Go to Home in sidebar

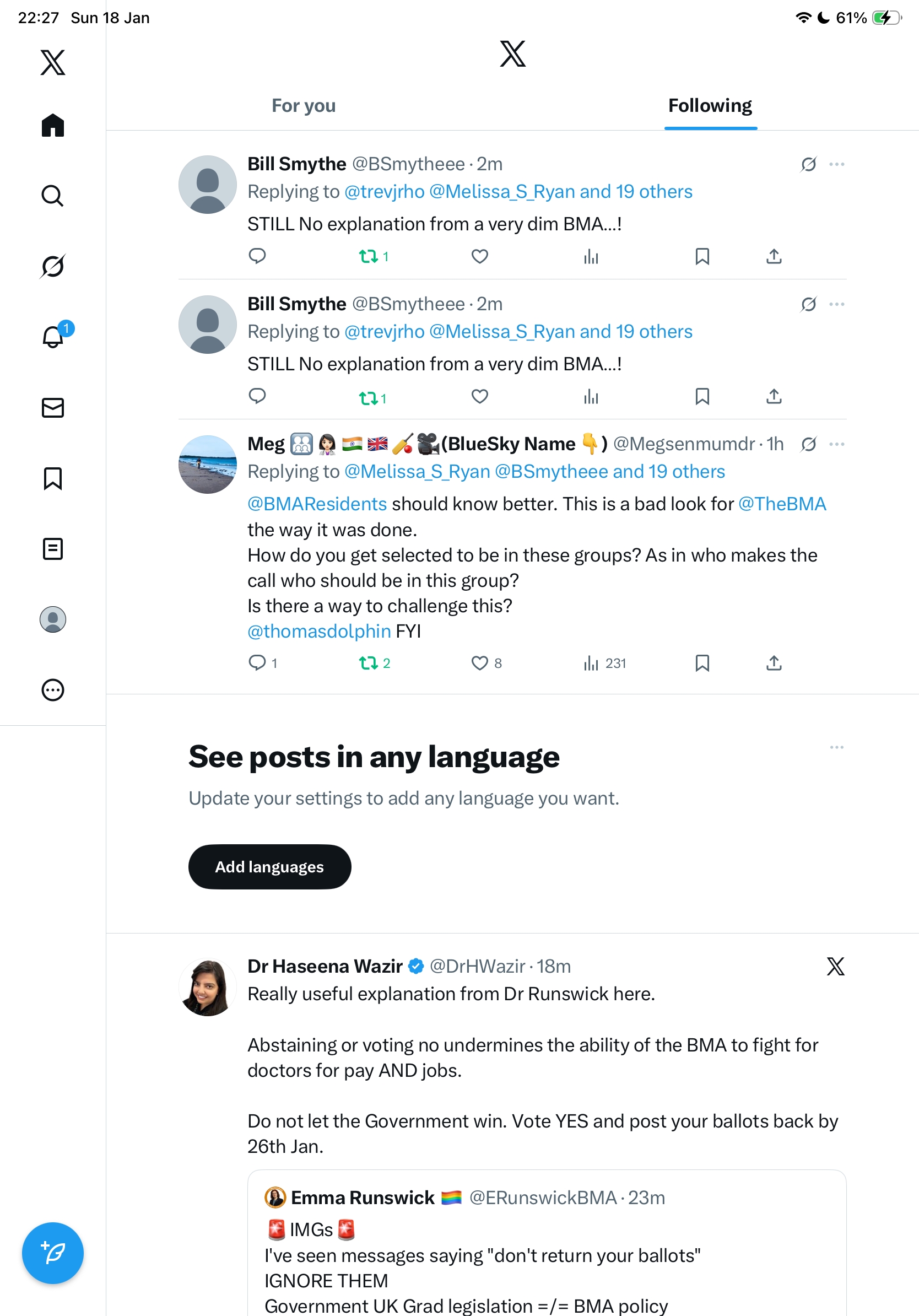click(x=53, y=125)
